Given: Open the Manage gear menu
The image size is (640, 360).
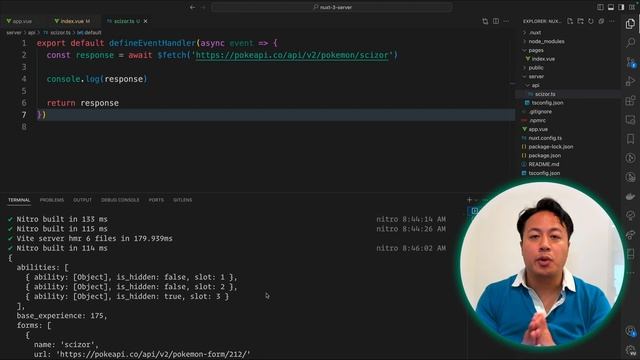Looking at the screenshot, I should click(630, 350).
